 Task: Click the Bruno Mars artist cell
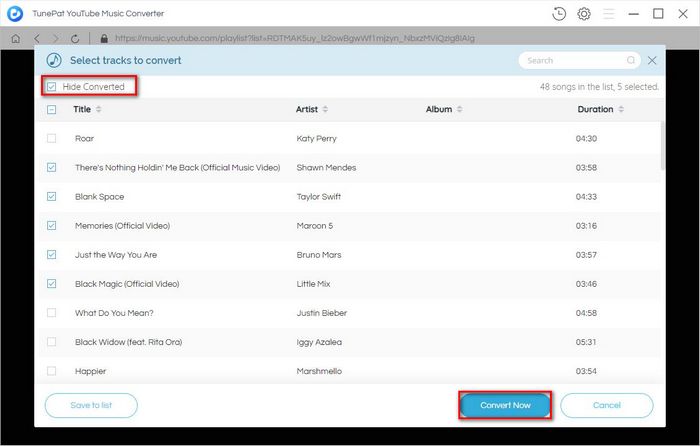coord(319,254)
